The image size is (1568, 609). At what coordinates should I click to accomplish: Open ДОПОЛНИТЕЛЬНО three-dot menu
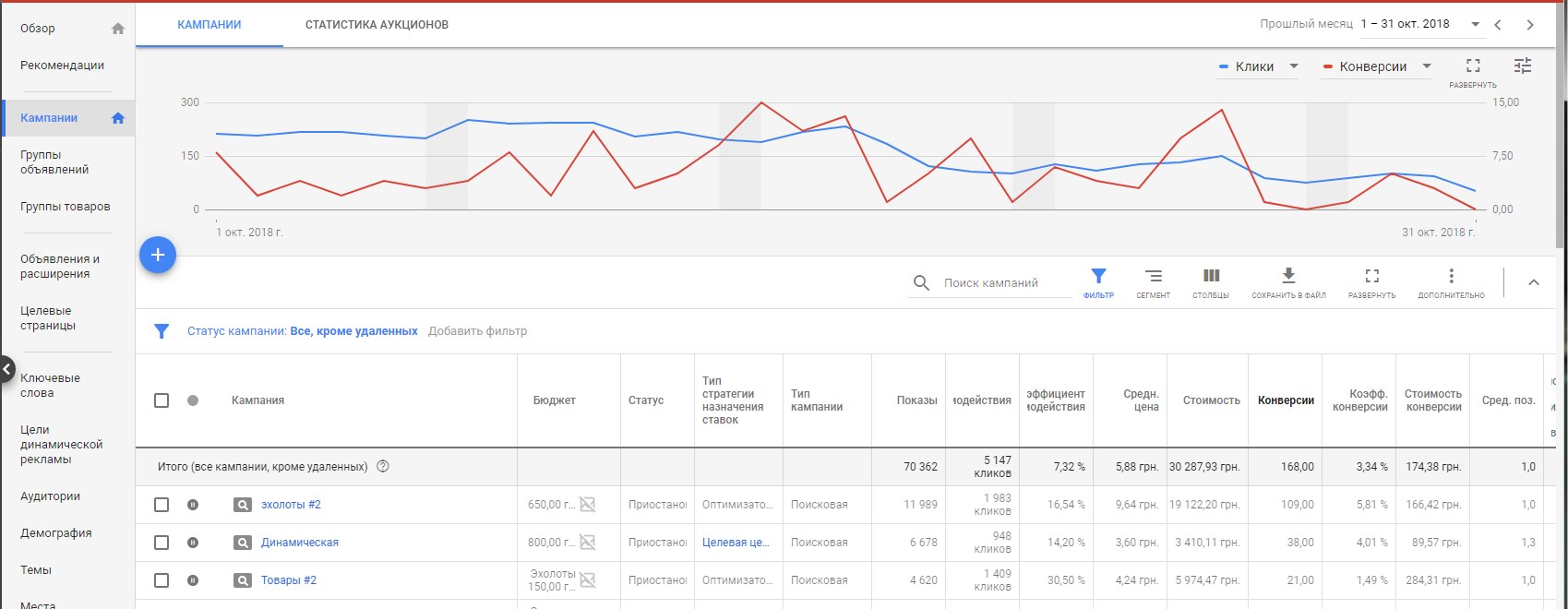pyautogui.click(x=1452, y=282)
